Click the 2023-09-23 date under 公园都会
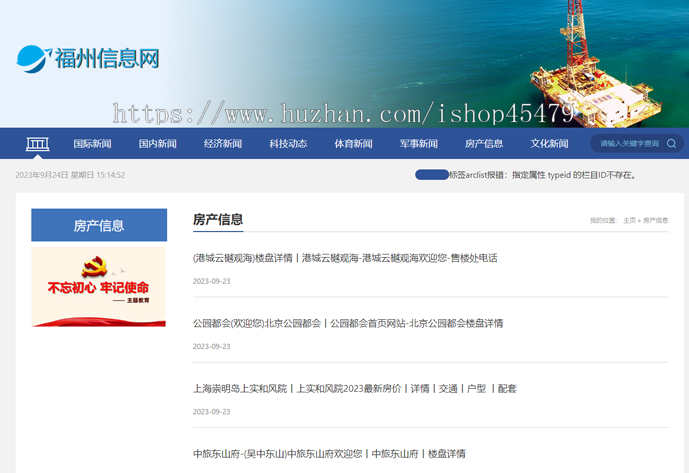The image size is (689, 473). tap(211, 346)
